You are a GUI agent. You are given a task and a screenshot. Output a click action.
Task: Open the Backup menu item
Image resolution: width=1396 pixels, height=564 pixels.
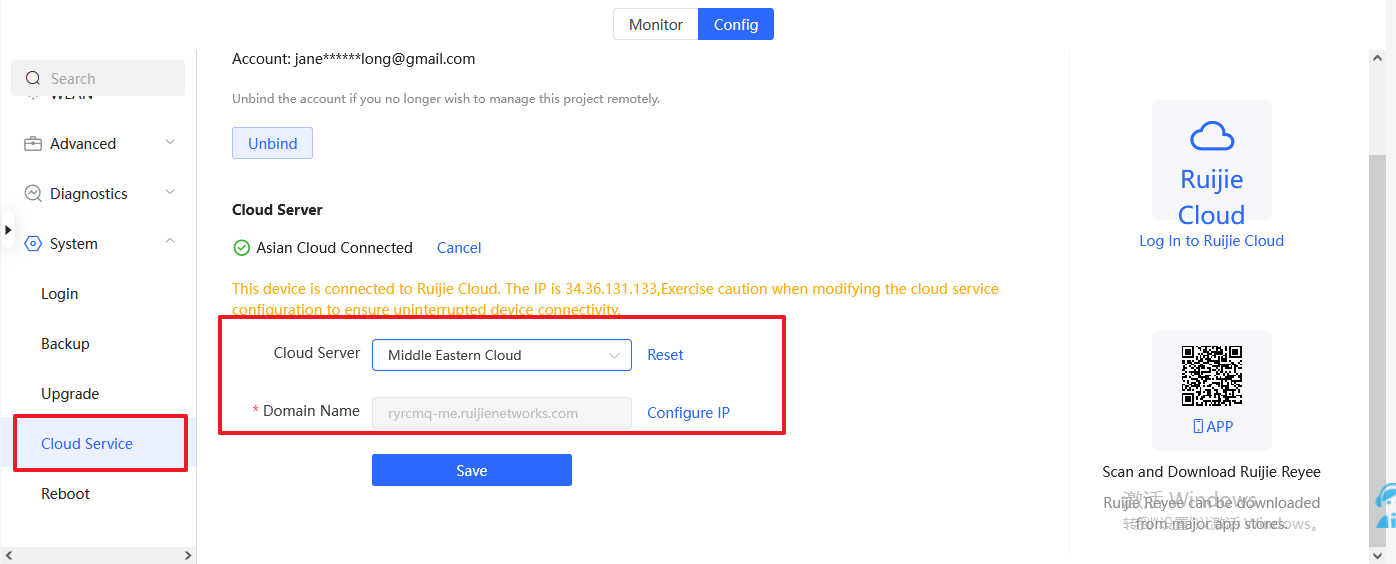pos(65,344)
